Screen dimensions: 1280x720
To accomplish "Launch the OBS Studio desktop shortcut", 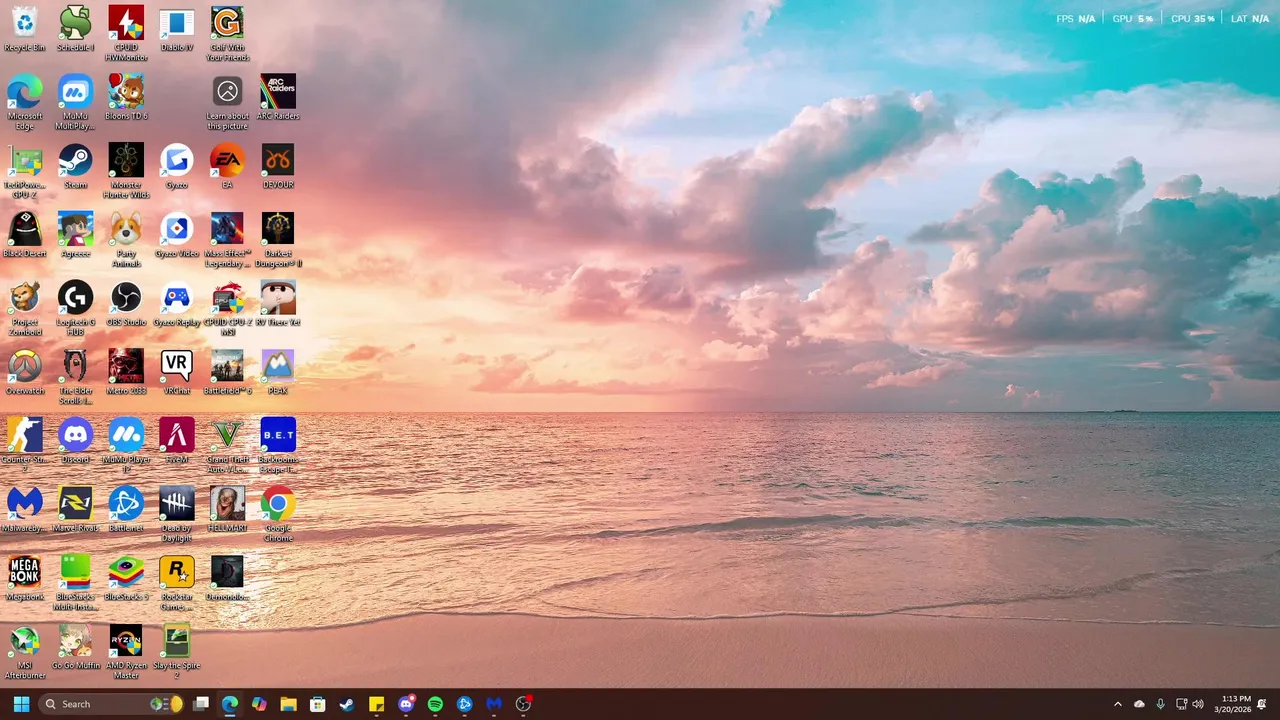I will click(126, 304).
